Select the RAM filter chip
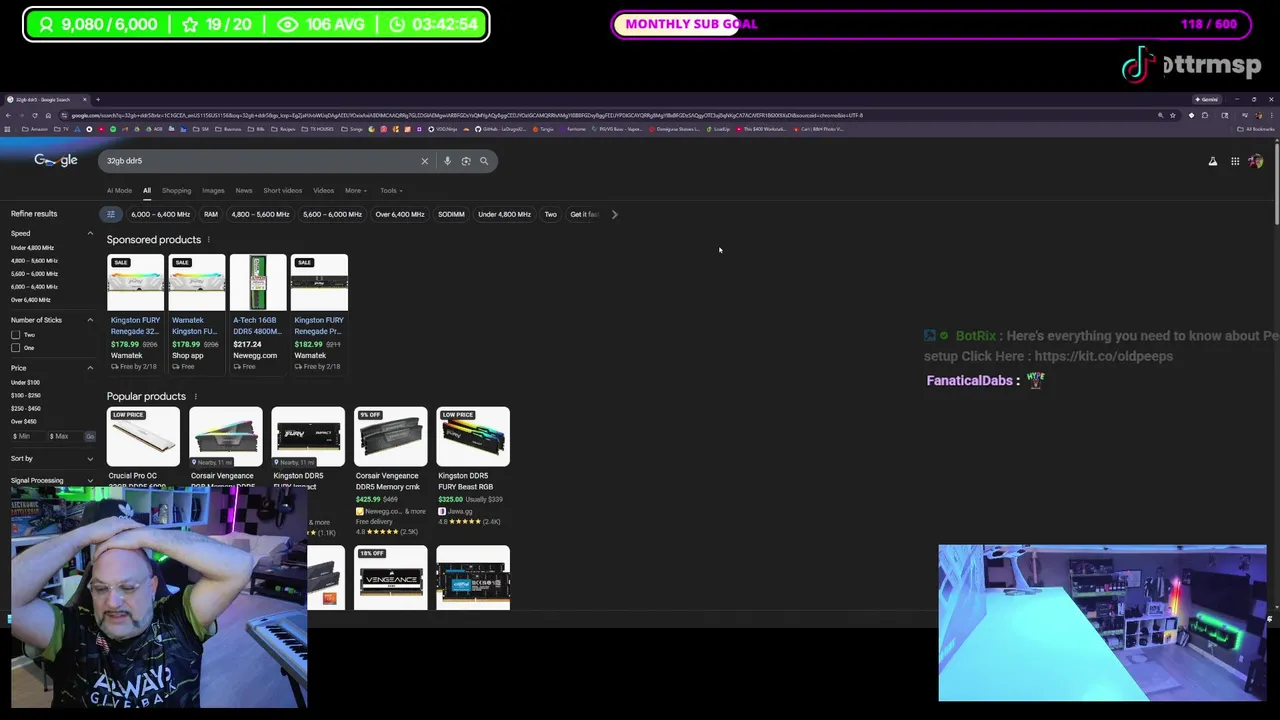 211,214
